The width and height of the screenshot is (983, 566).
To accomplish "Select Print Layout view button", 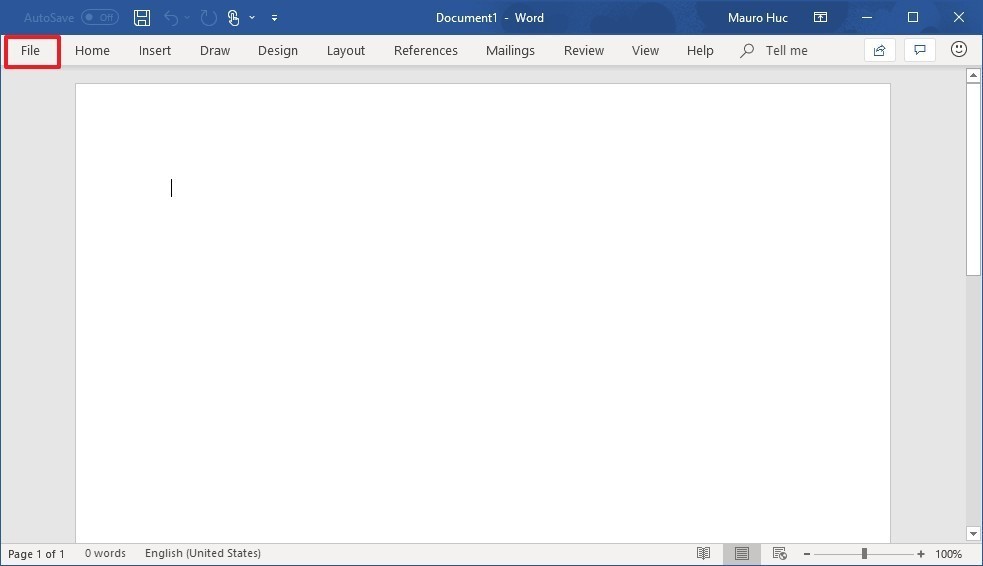I will pyautogui.click(x=742, y=553).
